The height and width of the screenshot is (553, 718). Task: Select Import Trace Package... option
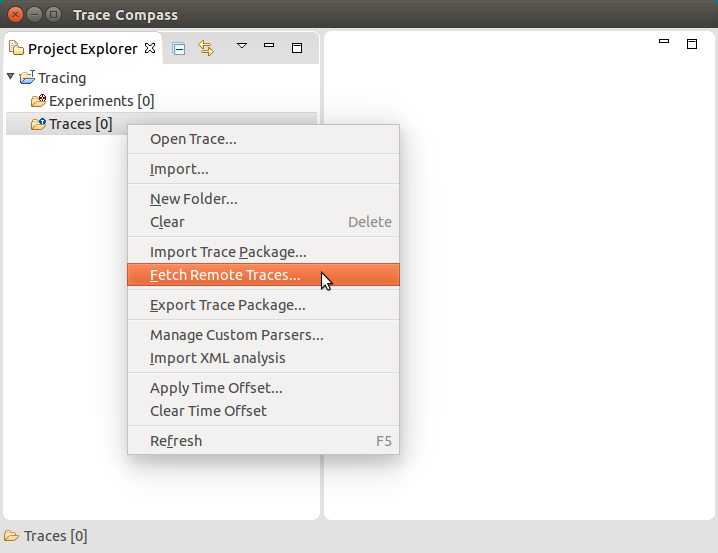click(228, 252)
